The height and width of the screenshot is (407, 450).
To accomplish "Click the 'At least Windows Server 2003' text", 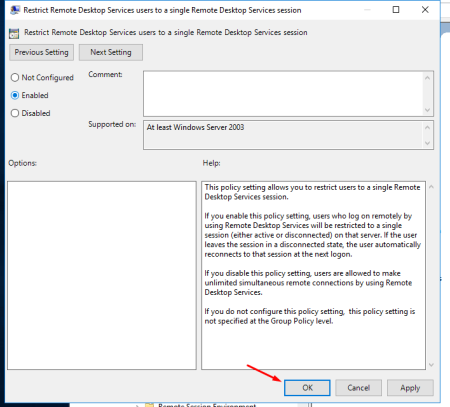I will [195, 127].
